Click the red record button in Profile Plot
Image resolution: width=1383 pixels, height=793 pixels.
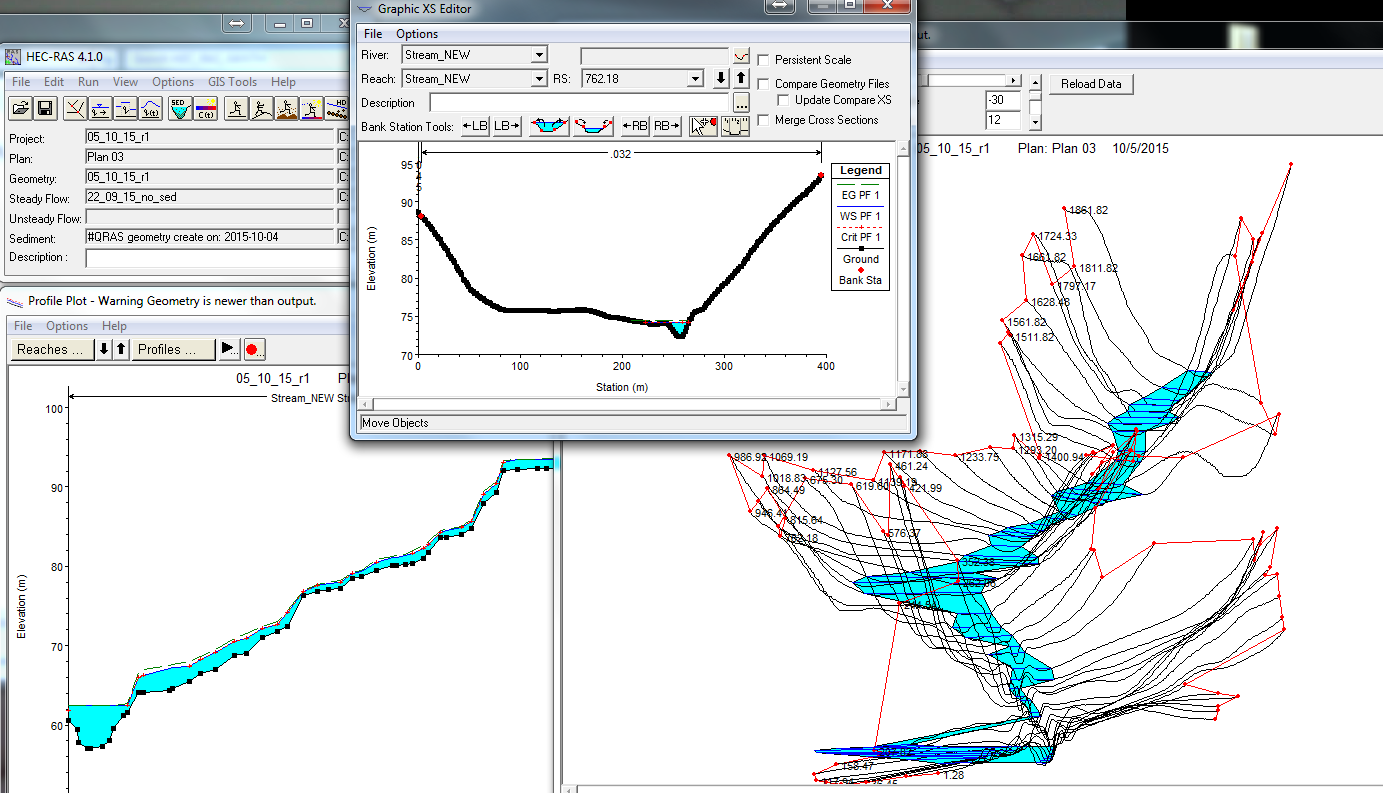[x=254, y=349]
